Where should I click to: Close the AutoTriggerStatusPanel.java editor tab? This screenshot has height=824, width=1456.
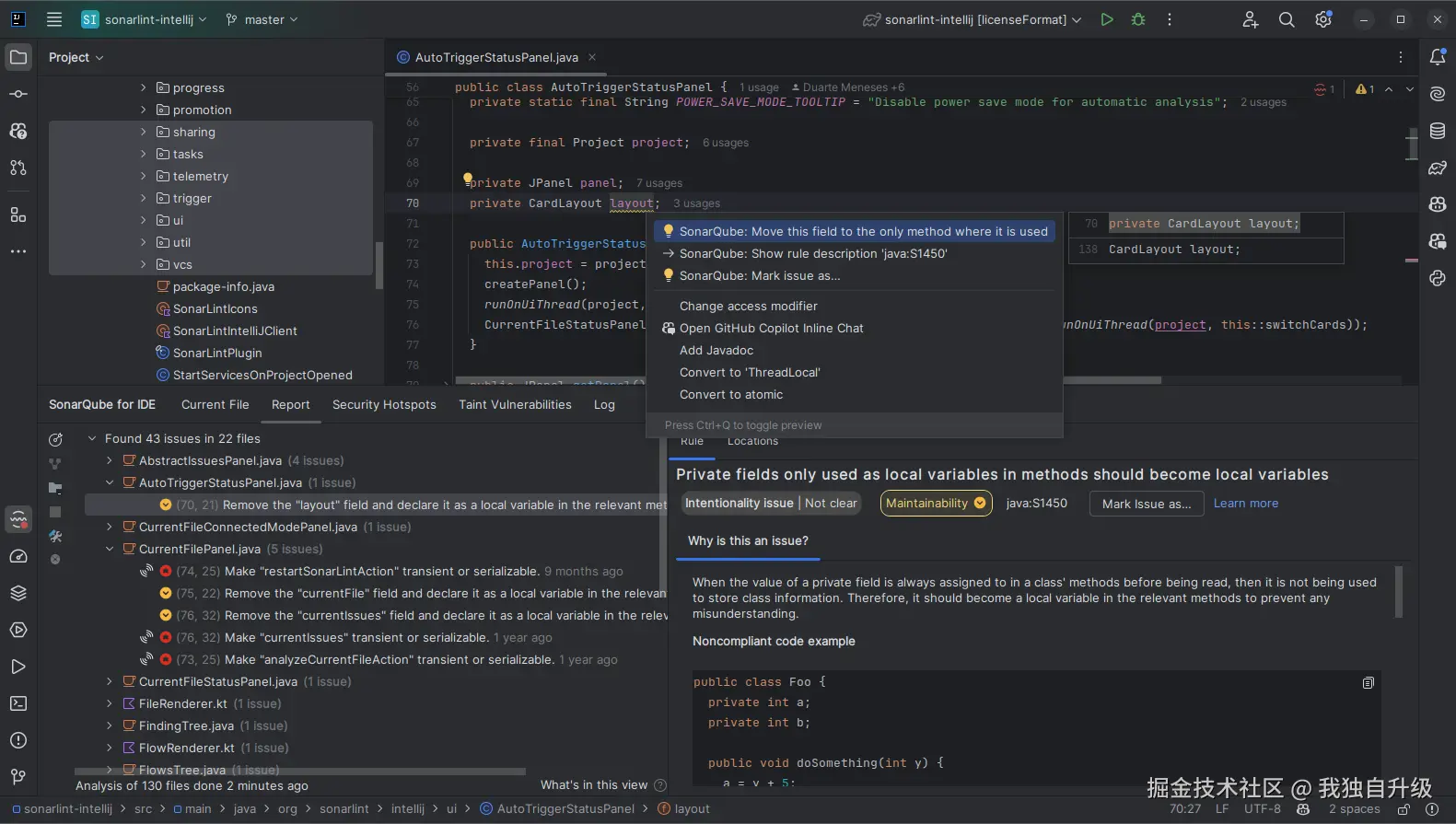click(592, 57)
